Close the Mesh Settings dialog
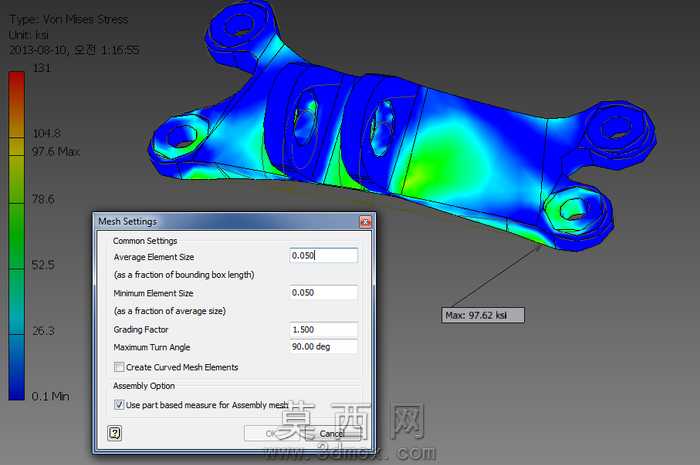This screenshot has height=465, width=700. [365, 221]
